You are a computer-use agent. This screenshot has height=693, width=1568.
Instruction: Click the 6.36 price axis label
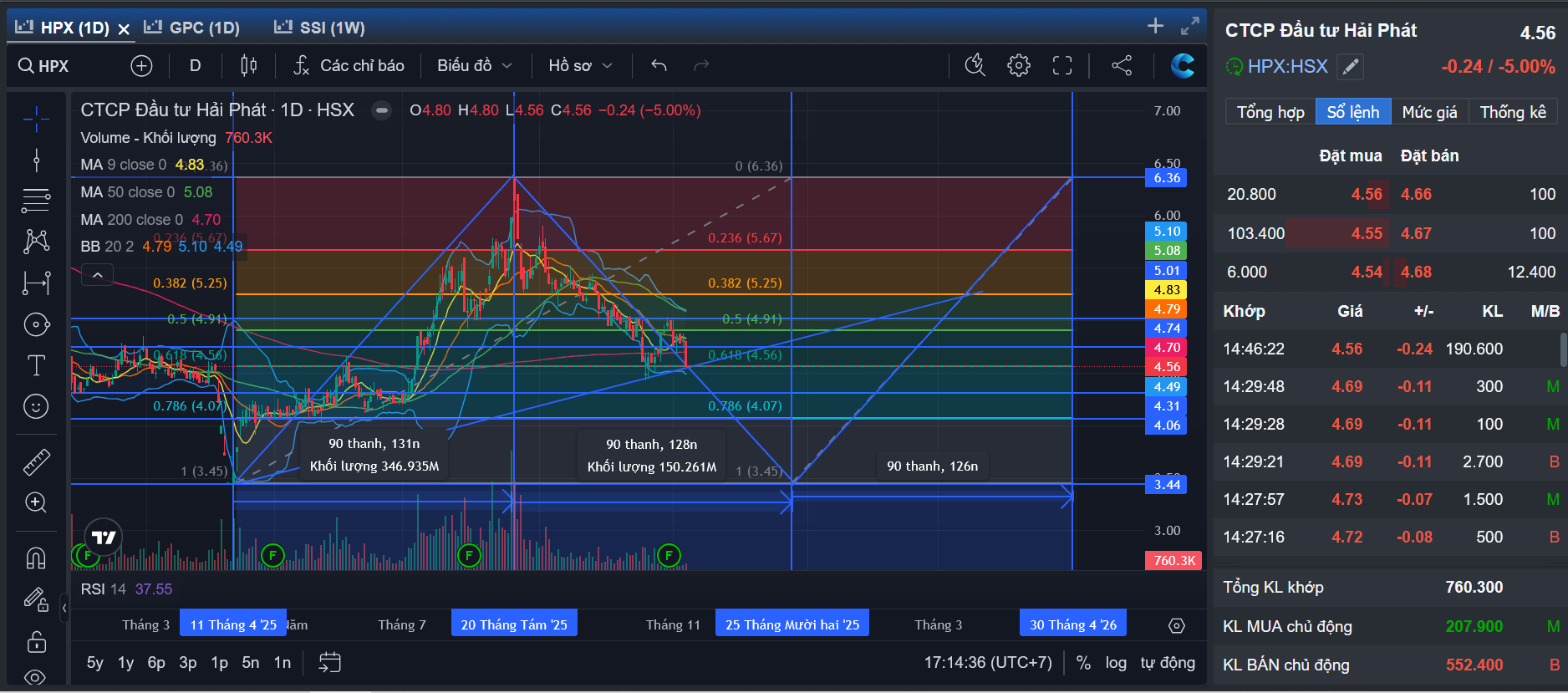click(1165, 177)
